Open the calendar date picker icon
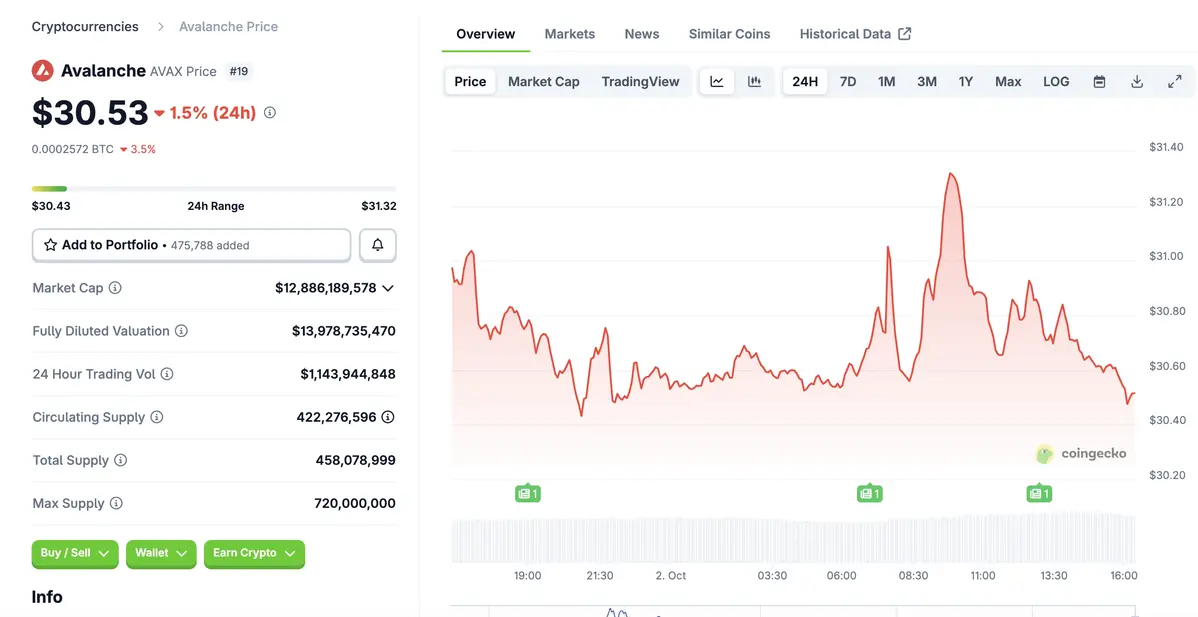This screenshot has height=617, width=1198. (1099, 81)
